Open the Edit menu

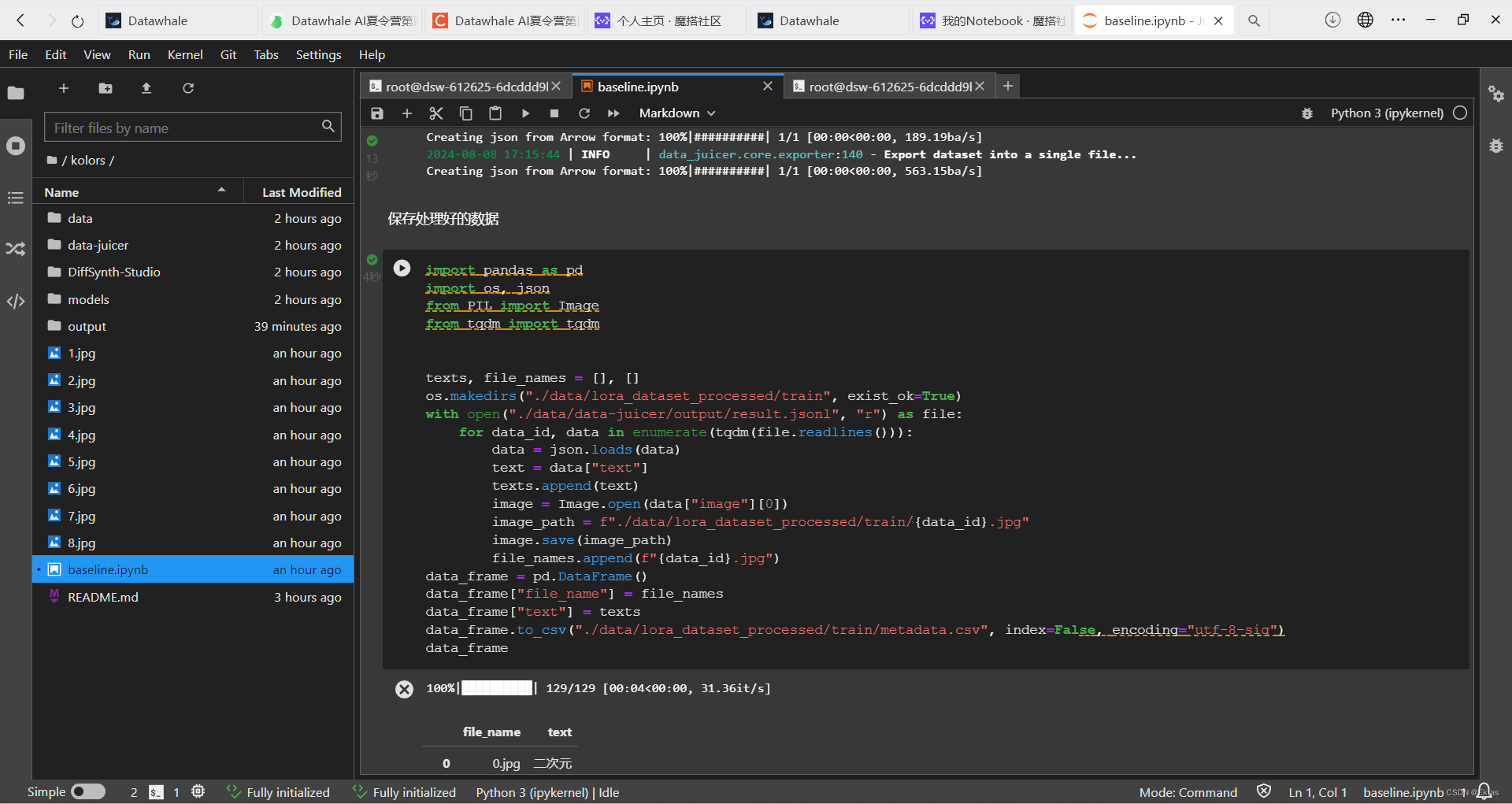point(56,54)
